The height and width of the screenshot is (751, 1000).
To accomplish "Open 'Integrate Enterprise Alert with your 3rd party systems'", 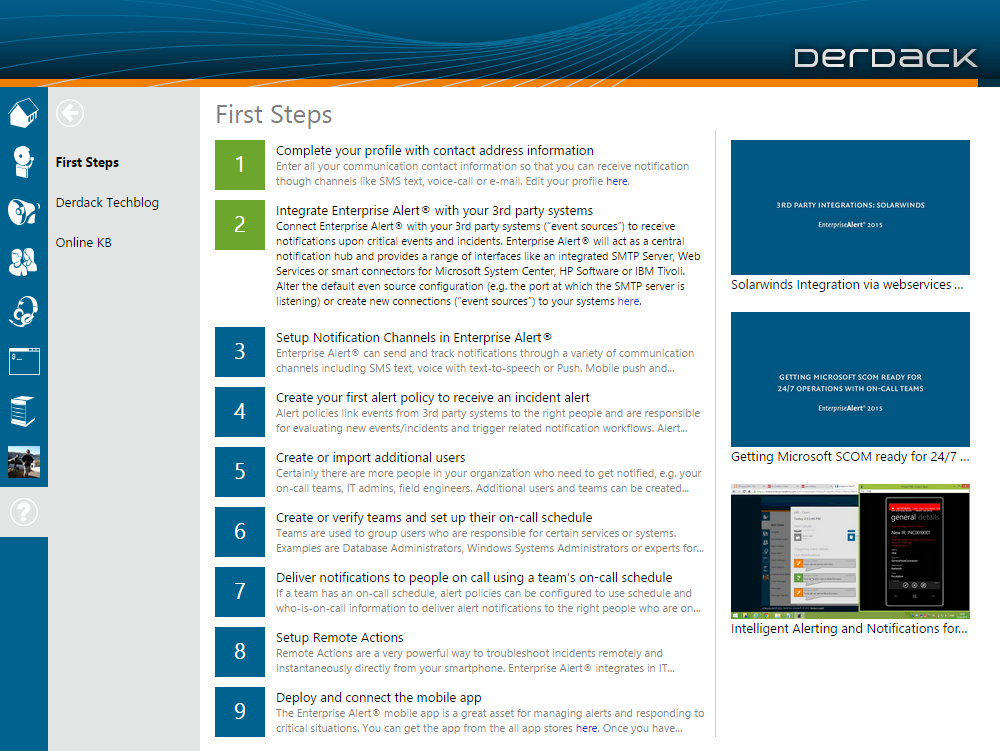I will (434, 210).
